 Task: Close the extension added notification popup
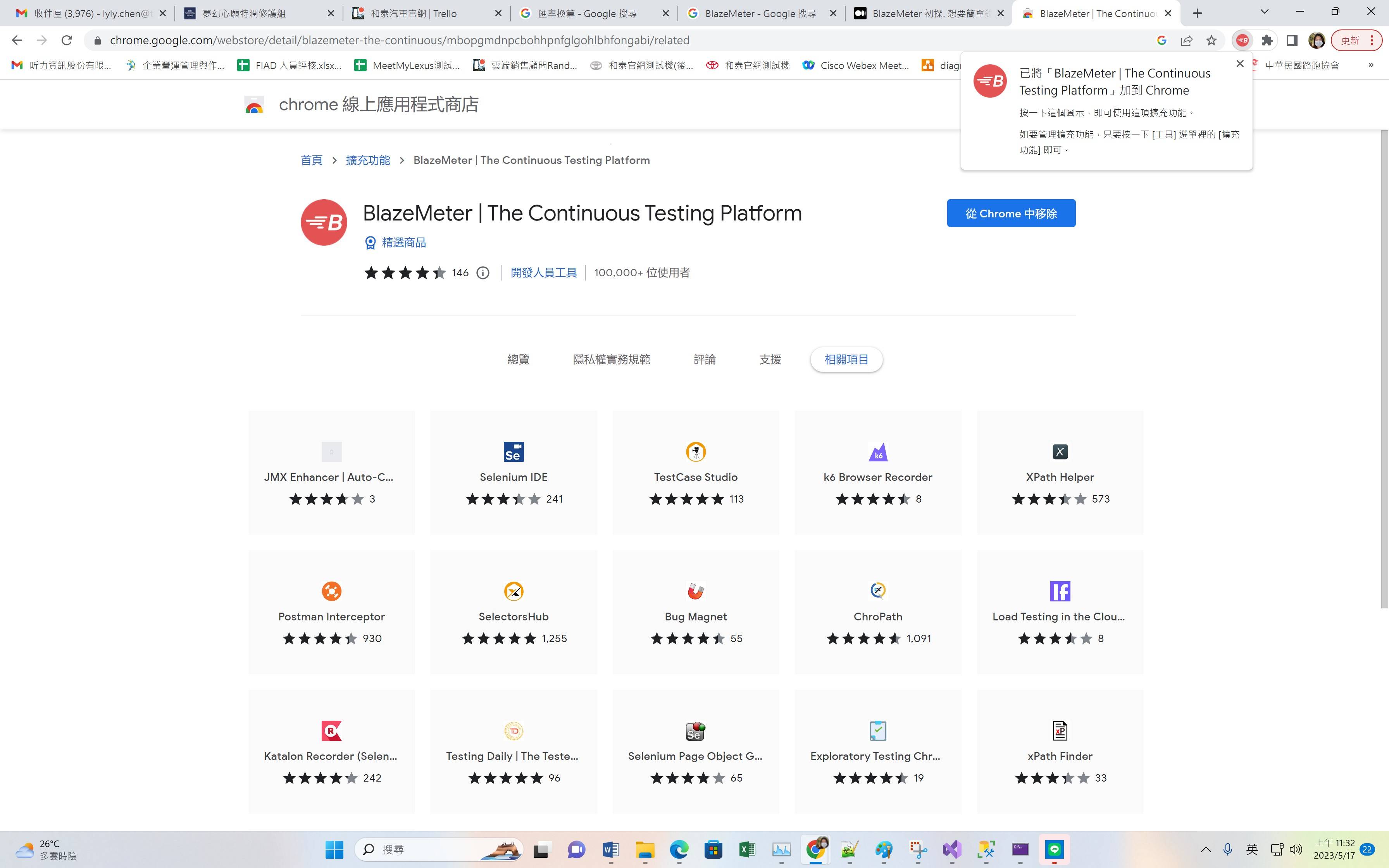[x=1240, y=64]
